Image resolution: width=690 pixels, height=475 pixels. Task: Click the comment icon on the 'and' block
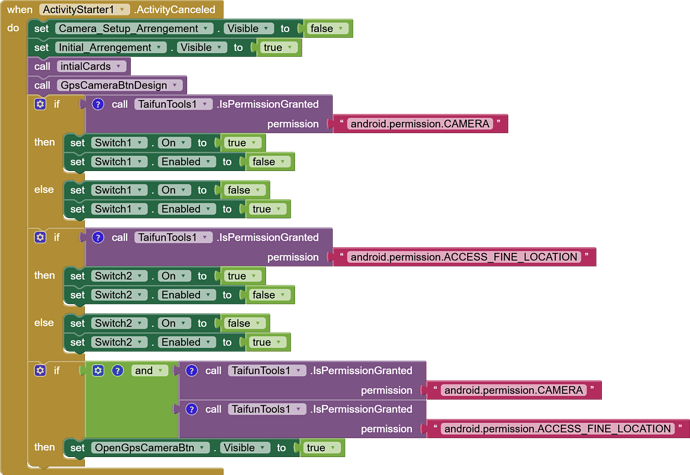click(117, 371)
